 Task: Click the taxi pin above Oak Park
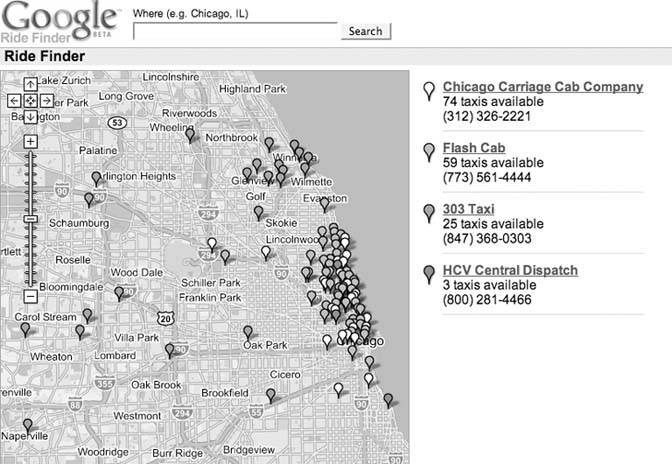point(248,333)
